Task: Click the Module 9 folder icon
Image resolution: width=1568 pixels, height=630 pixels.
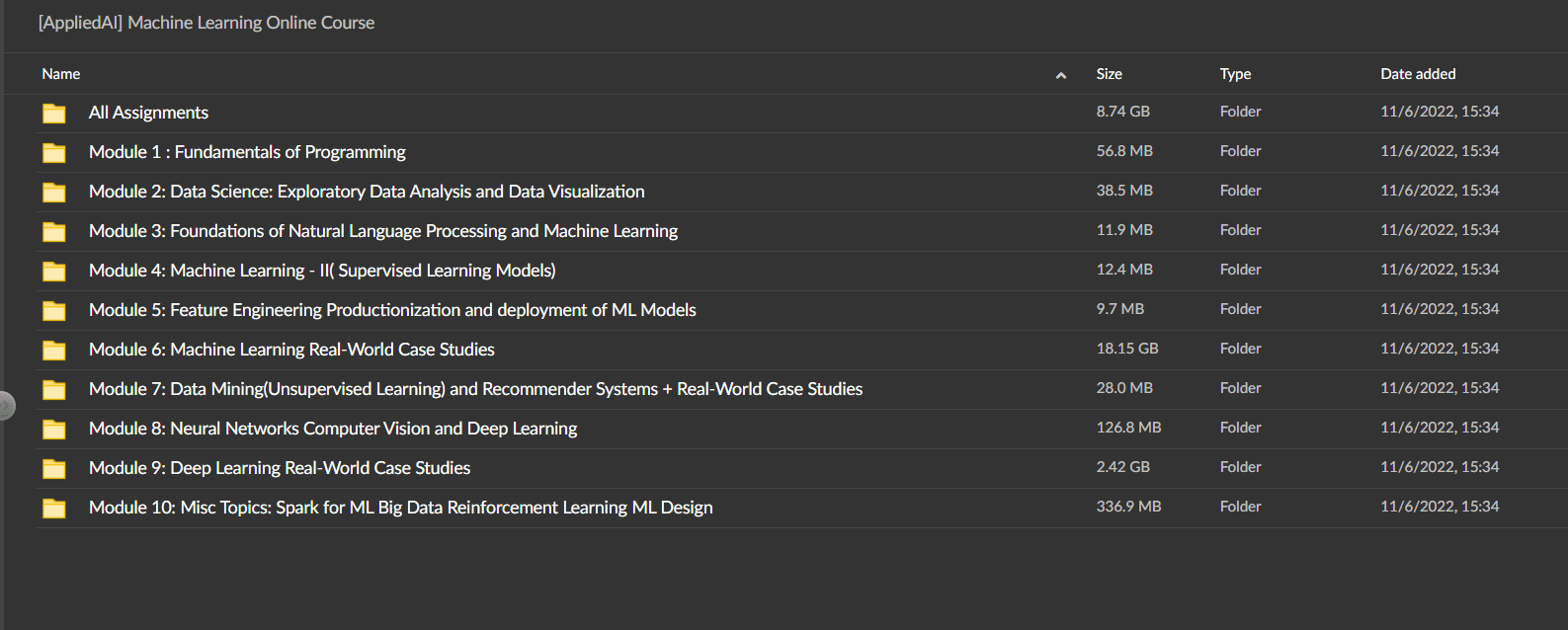Action: (54, 469)
